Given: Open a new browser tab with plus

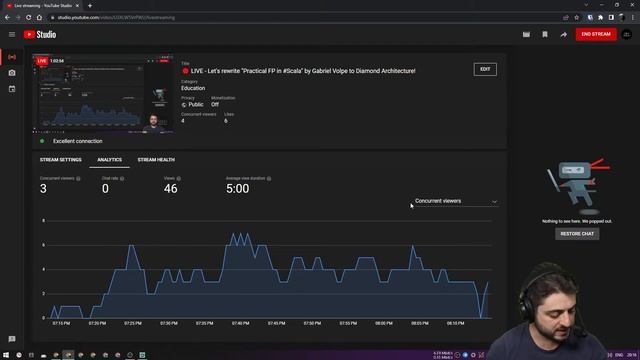Looking at the screenshot, I should click(90, 6).
